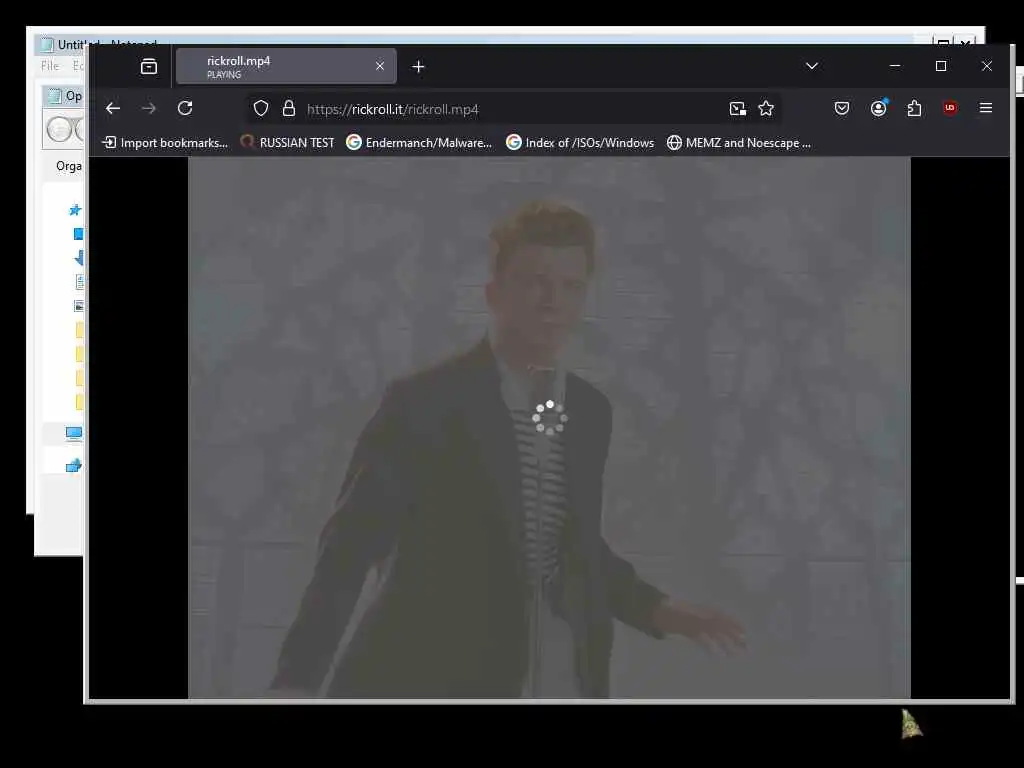Click Organize in Open dialog

tap(69, 166)
